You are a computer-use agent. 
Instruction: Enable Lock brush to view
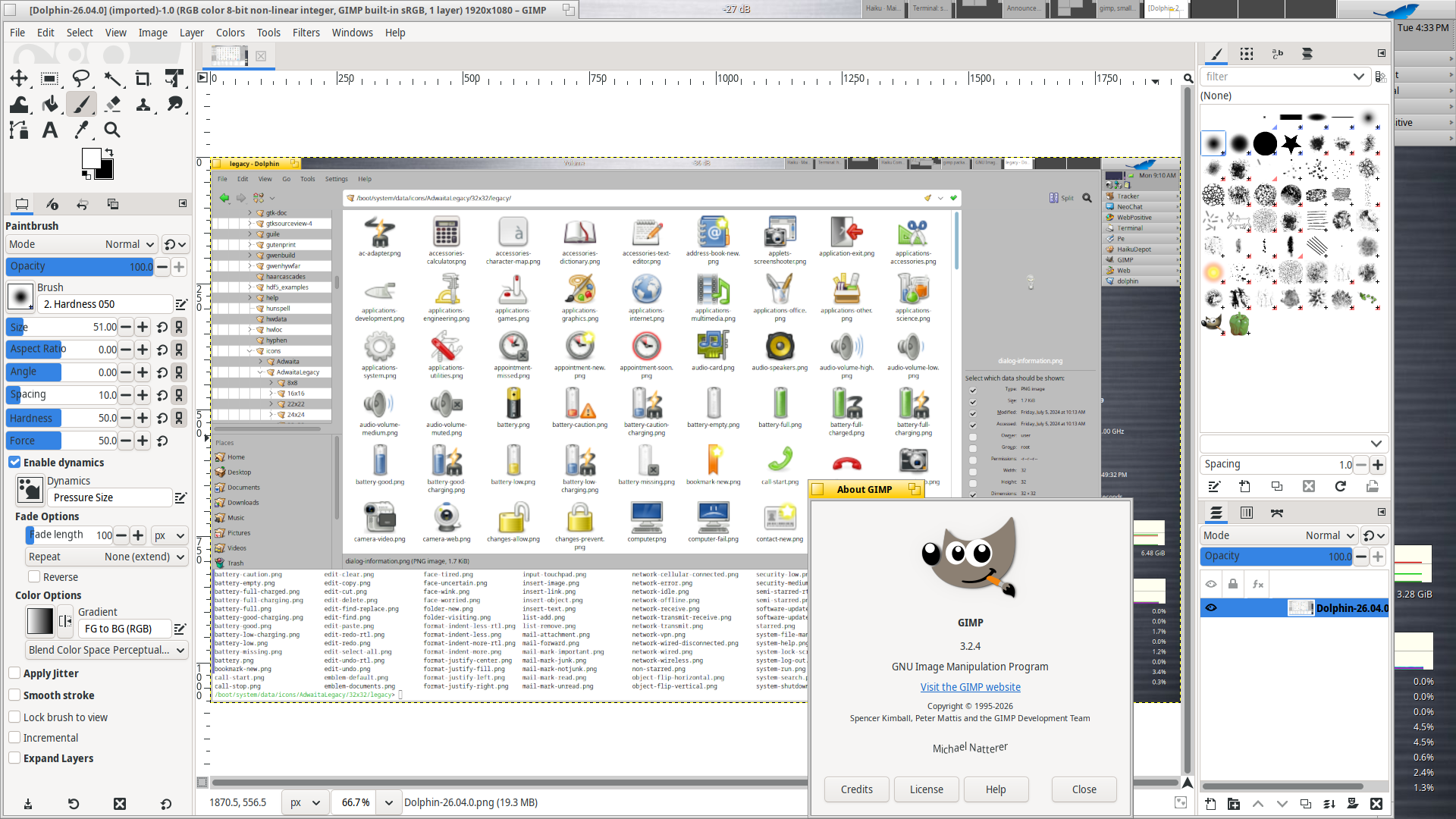click(x=14, y=717)
